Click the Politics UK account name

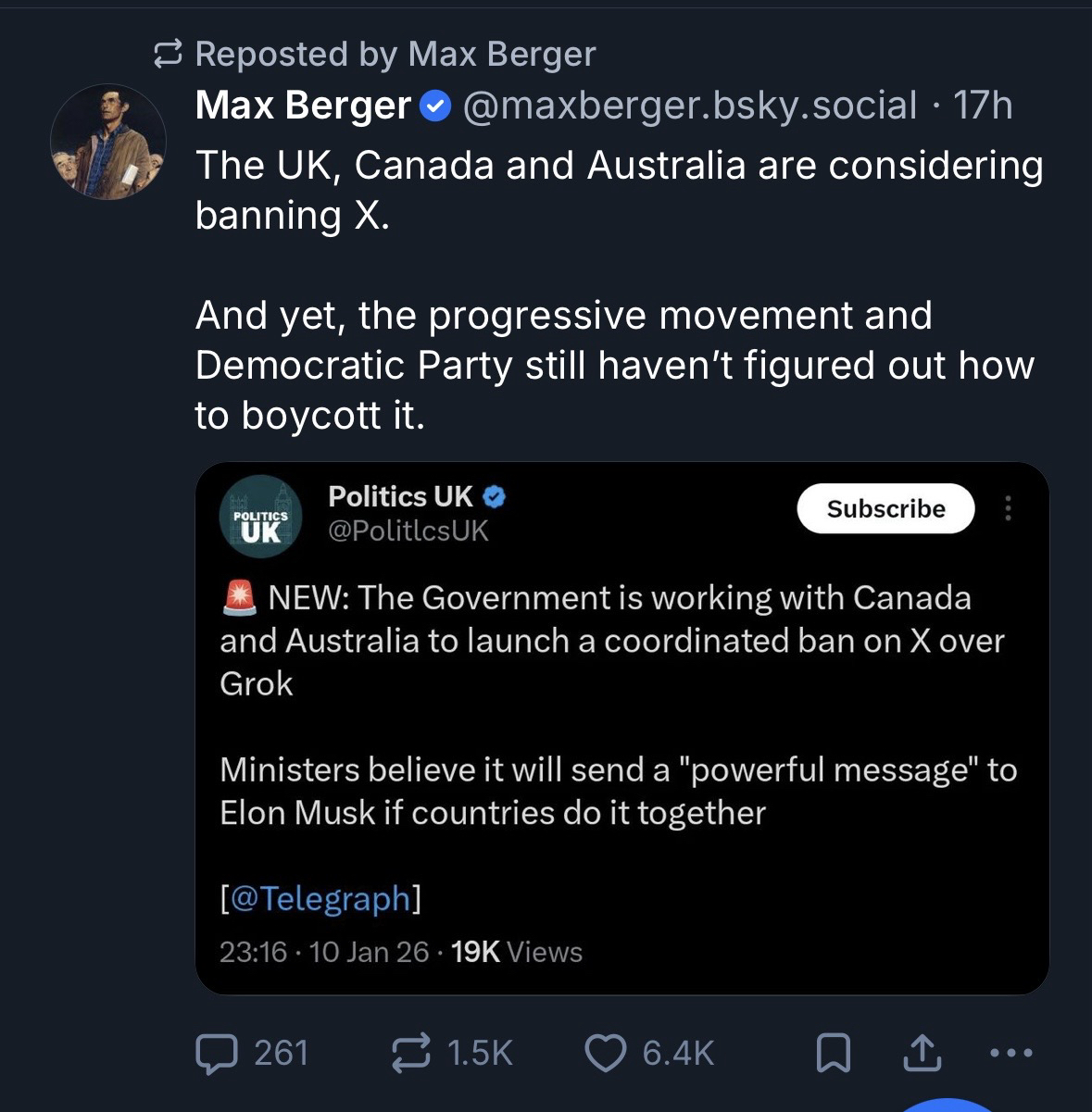pyautogui.click(x=400, y=496)
